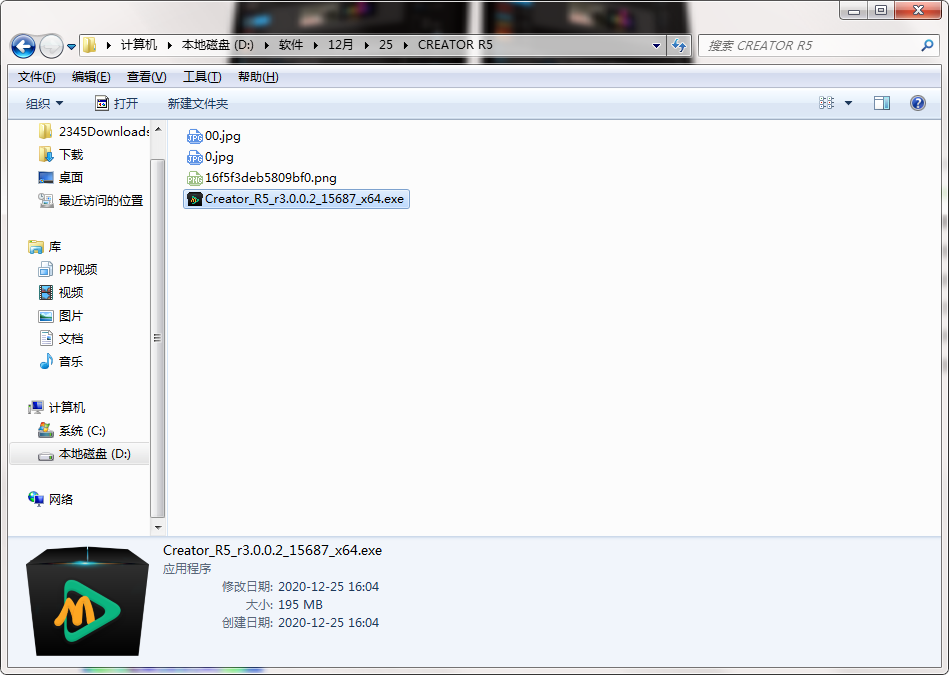Open the 系统 (C:) drive
949x675 pixels.
(x=71, y=430)
